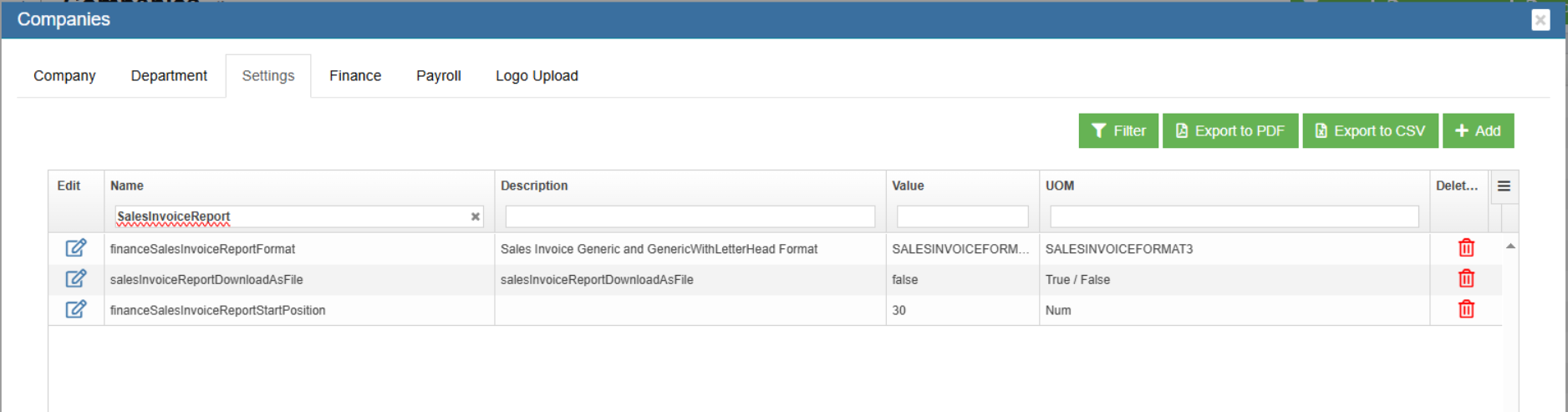
Task: Export settings to PDF
Action: [1229, 131]
